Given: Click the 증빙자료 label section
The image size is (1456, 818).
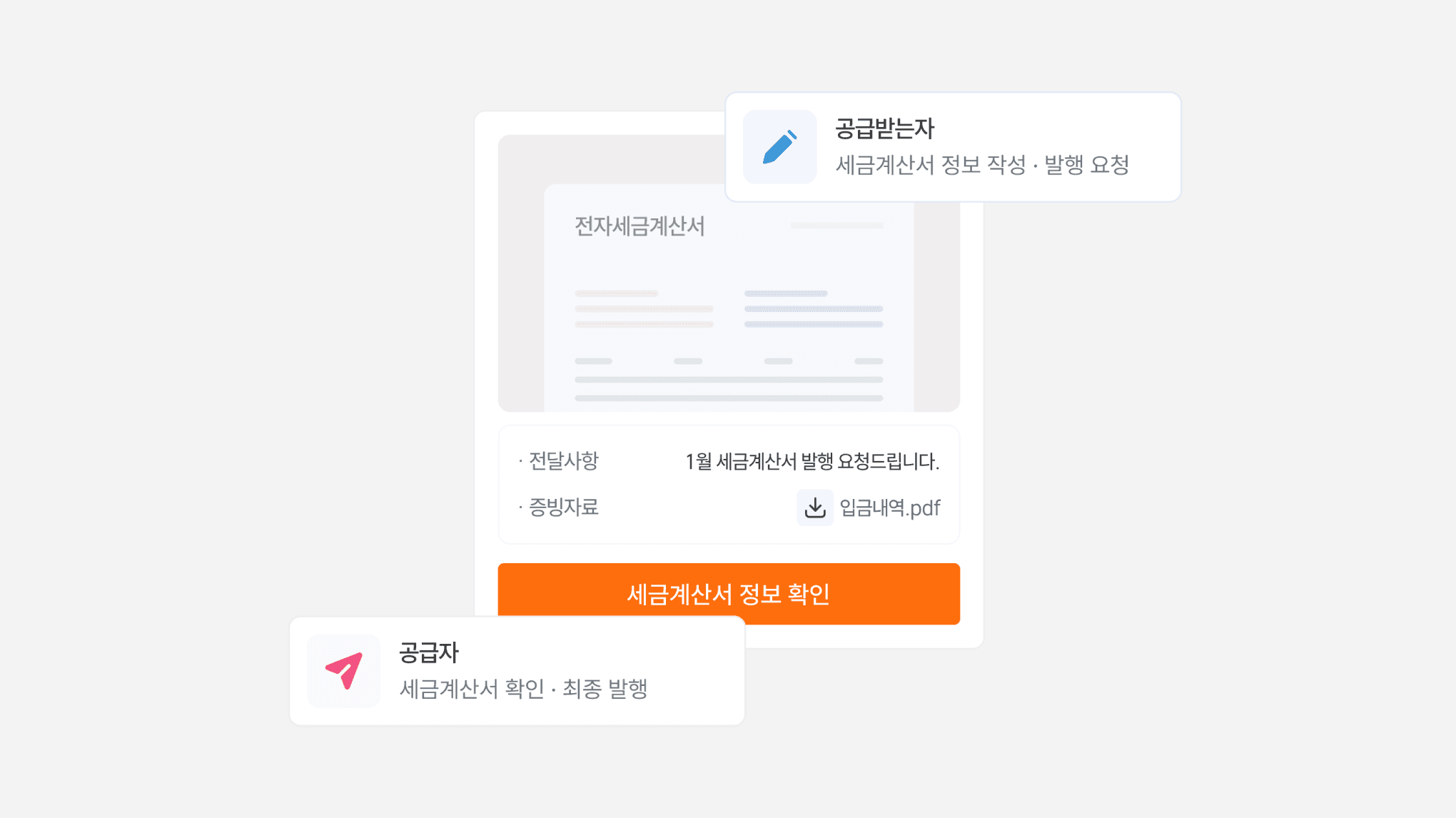Looking at the screenshot, I should [561, 507].
